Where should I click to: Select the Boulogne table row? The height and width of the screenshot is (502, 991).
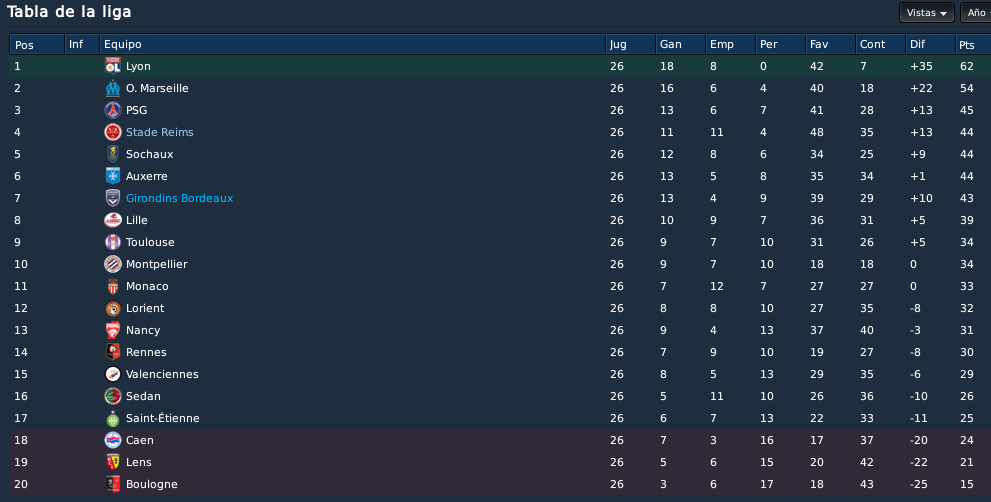(500, 484)
